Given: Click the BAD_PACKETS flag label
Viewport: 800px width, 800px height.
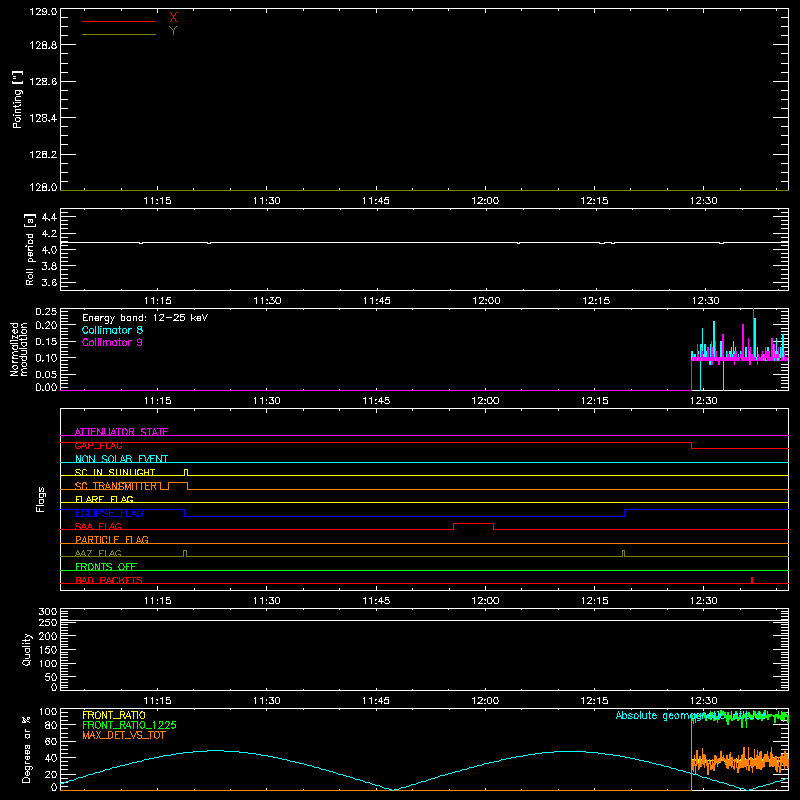Looking at the screenshot, I should 109,580.
